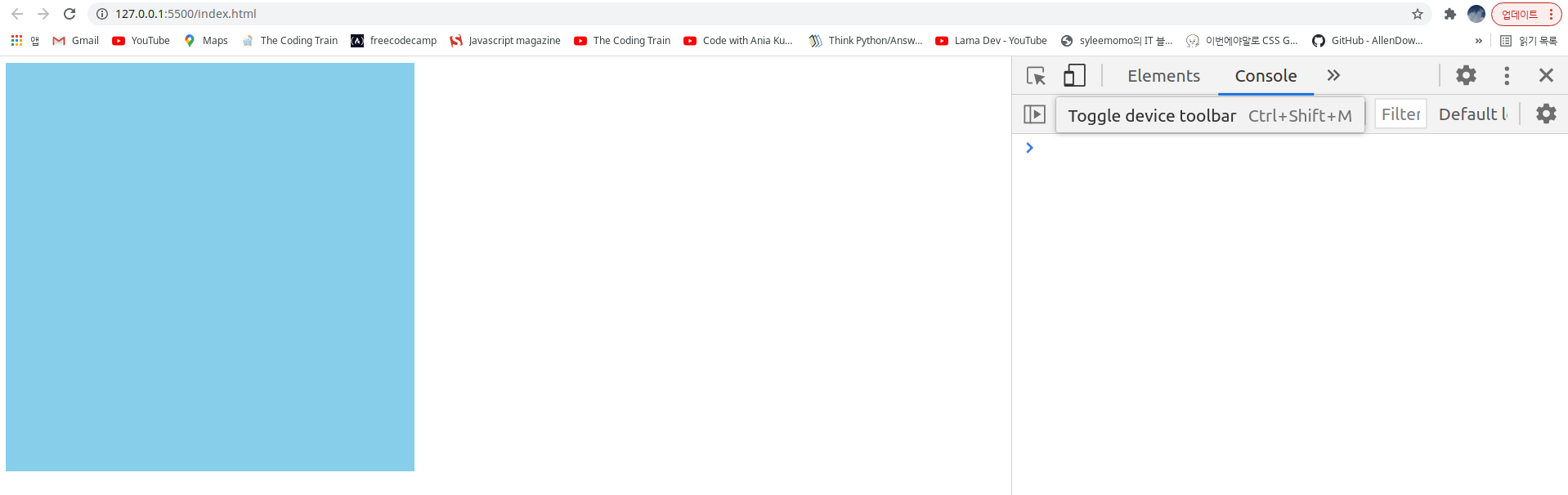
Task: Open the GitHub - AllenDow... bookmark
Action: [1368, 40]
